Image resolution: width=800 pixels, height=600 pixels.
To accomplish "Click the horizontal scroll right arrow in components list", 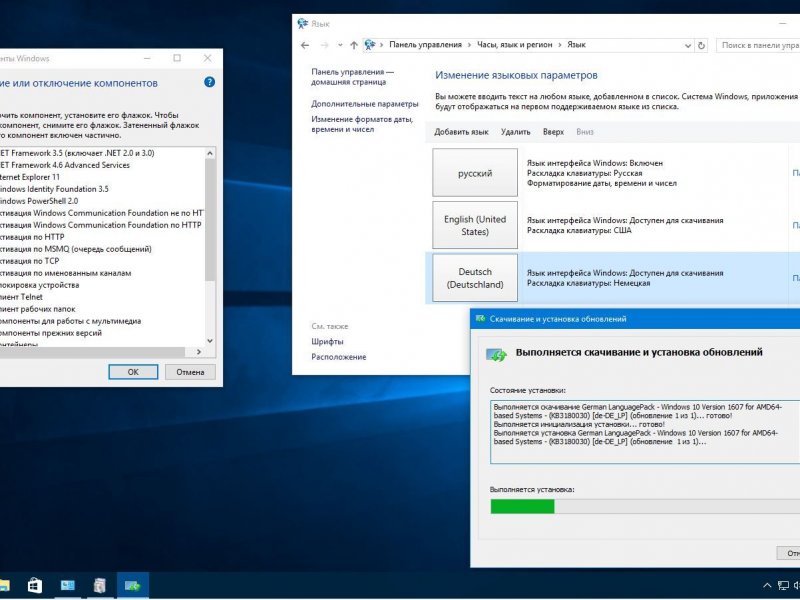I will pyautogui.click(x=199, y=352).
